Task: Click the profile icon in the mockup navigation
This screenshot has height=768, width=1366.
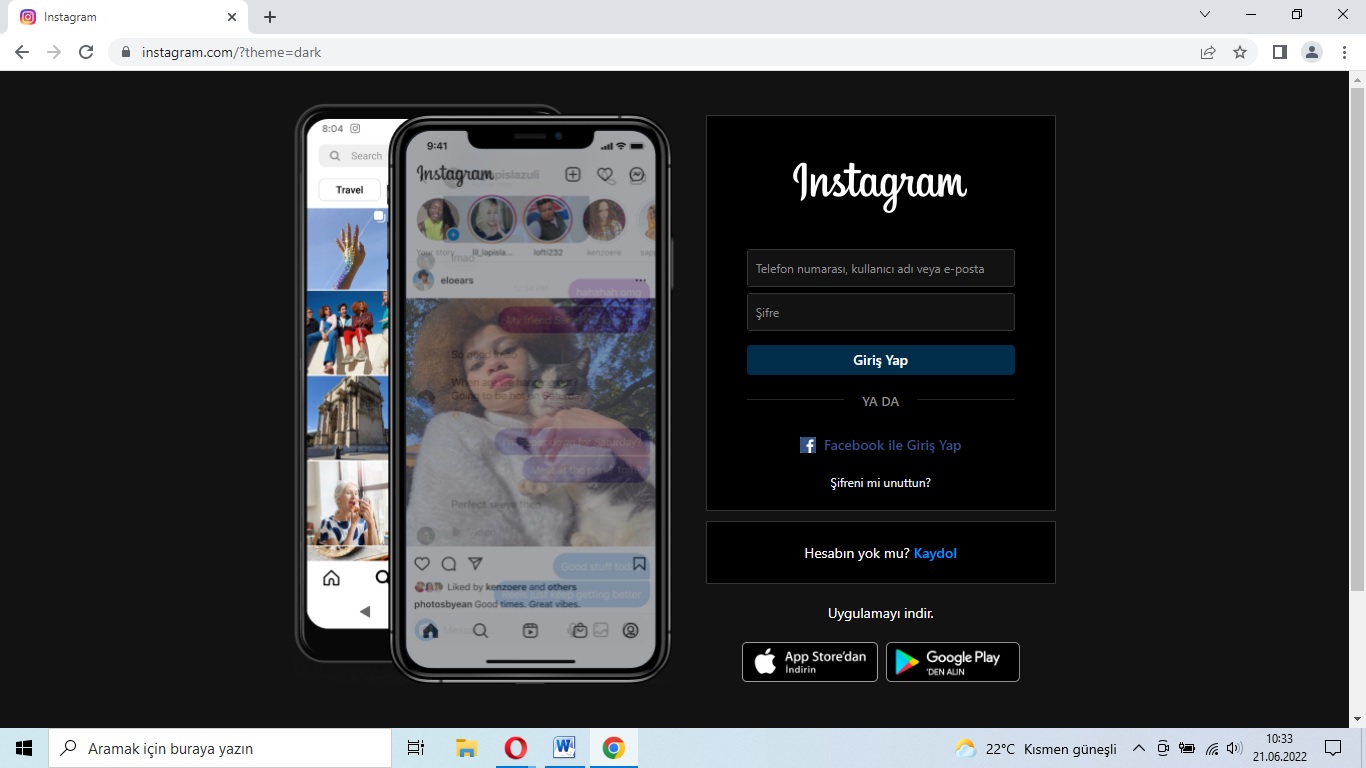Action: click(631, 630)
